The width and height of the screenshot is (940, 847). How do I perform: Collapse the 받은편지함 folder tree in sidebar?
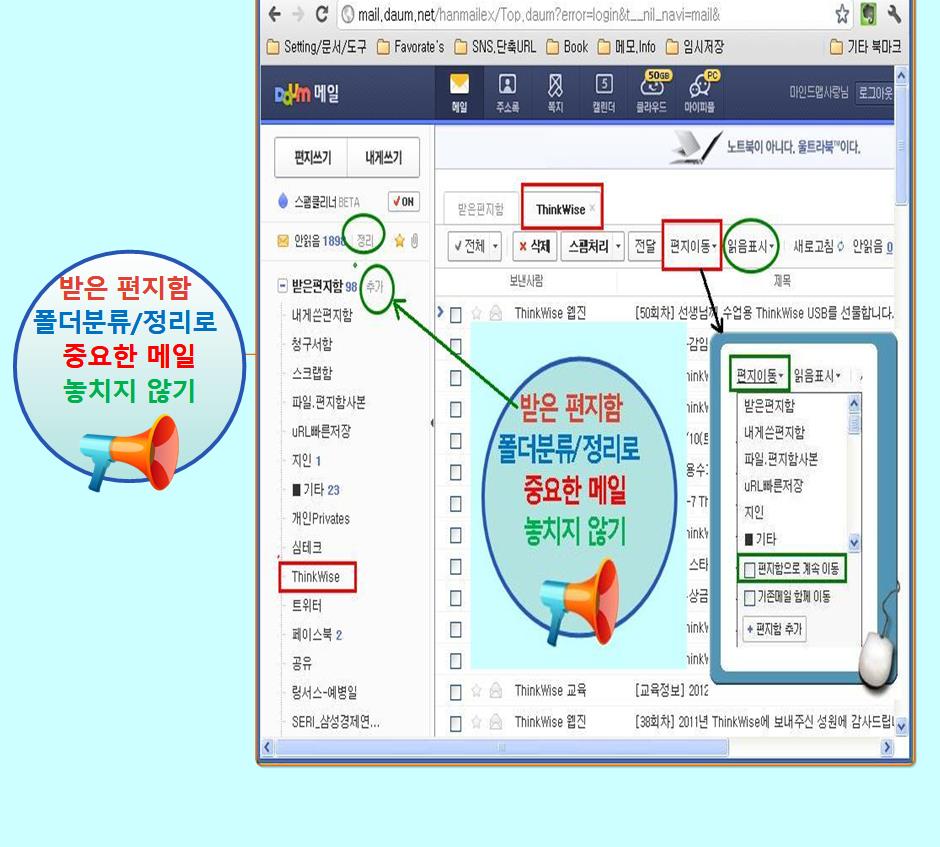pyautogui.click(x=282, y=287)
